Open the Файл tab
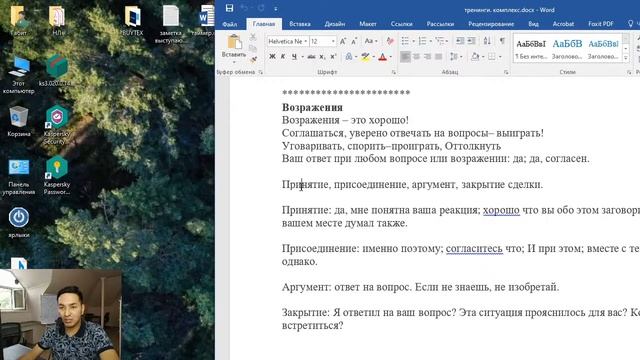This screenshot has width=640, height=360. point(230,24)
